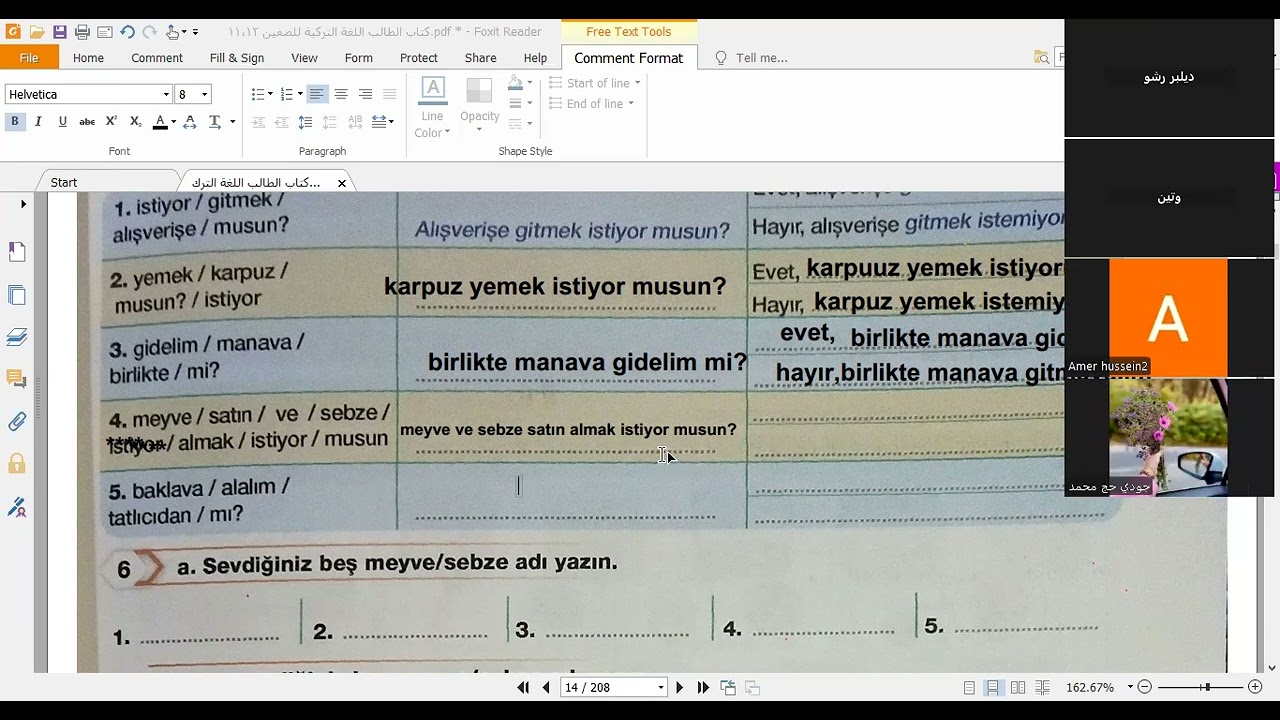Open the Security lock panel
The image size is (1280, 720).
17,464
